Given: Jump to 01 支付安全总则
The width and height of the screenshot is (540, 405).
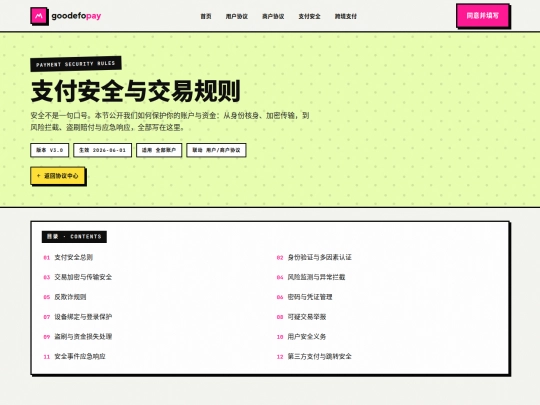Looking at the screenshot, I should [x=68, y=257].
